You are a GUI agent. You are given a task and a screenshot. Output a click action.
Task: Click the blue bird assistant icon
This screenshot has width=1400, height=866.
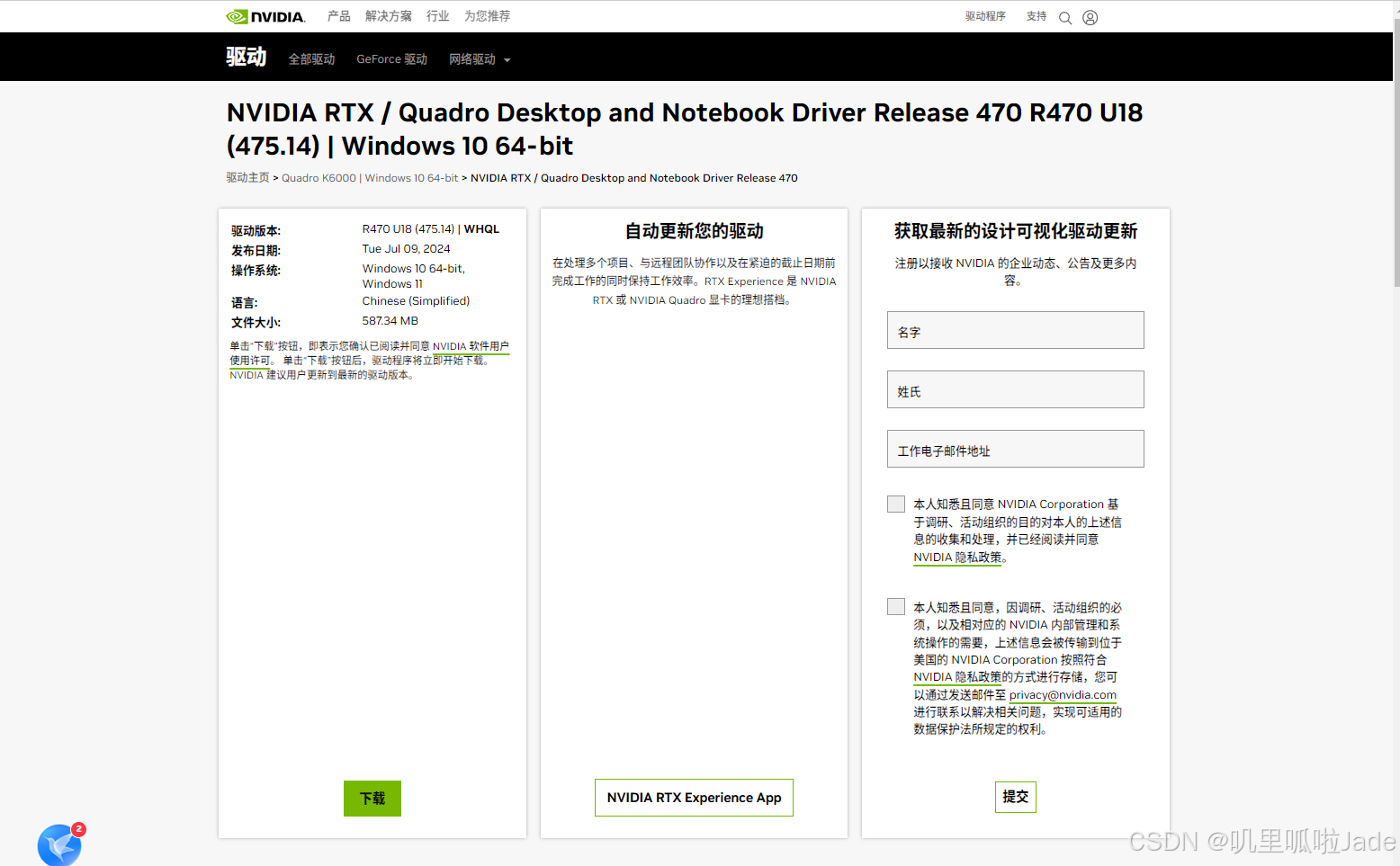[x=59, y=846]
